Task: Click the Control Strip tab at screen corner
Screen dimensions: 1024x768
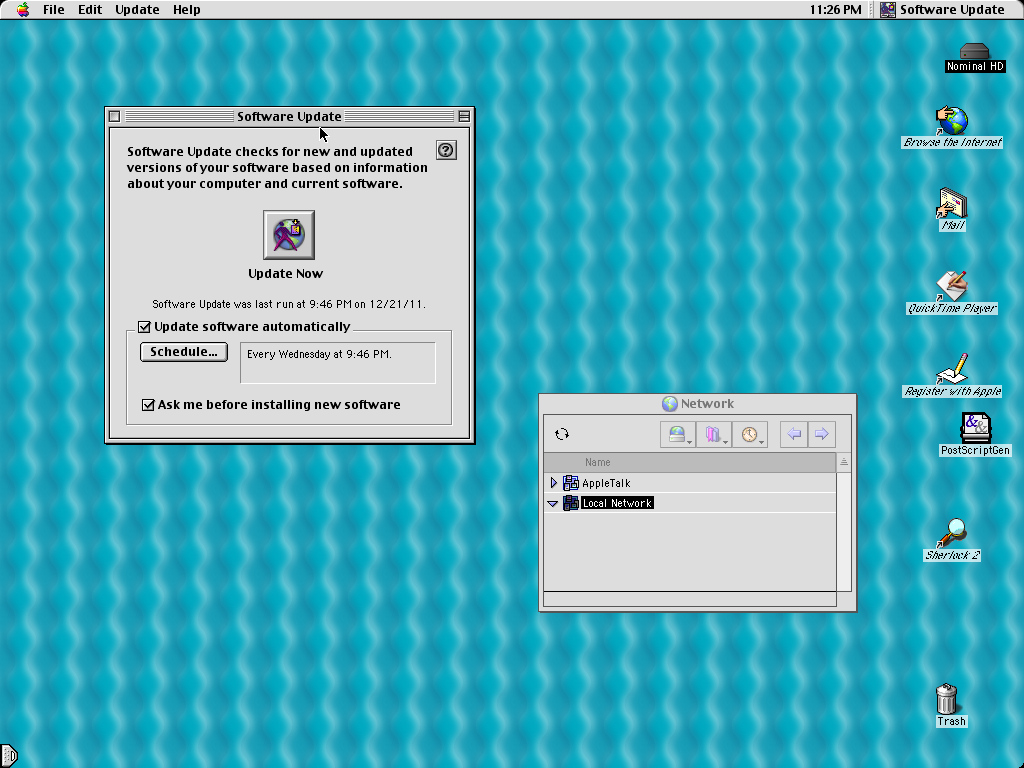Action: [8, 756]
